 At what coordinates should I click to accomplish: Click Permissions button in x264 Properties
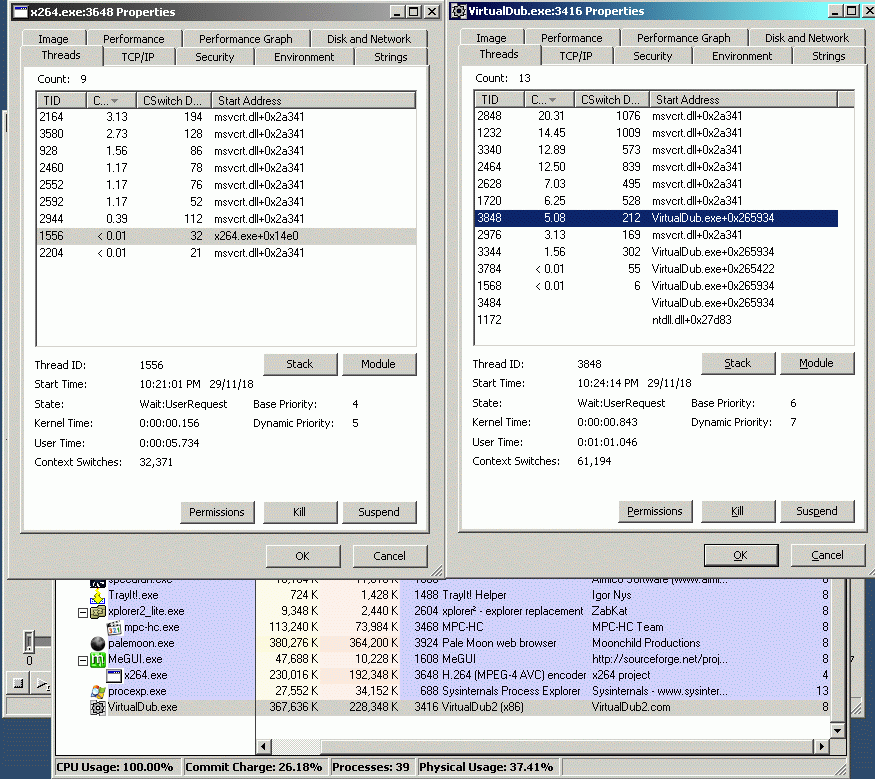(217, 512)
